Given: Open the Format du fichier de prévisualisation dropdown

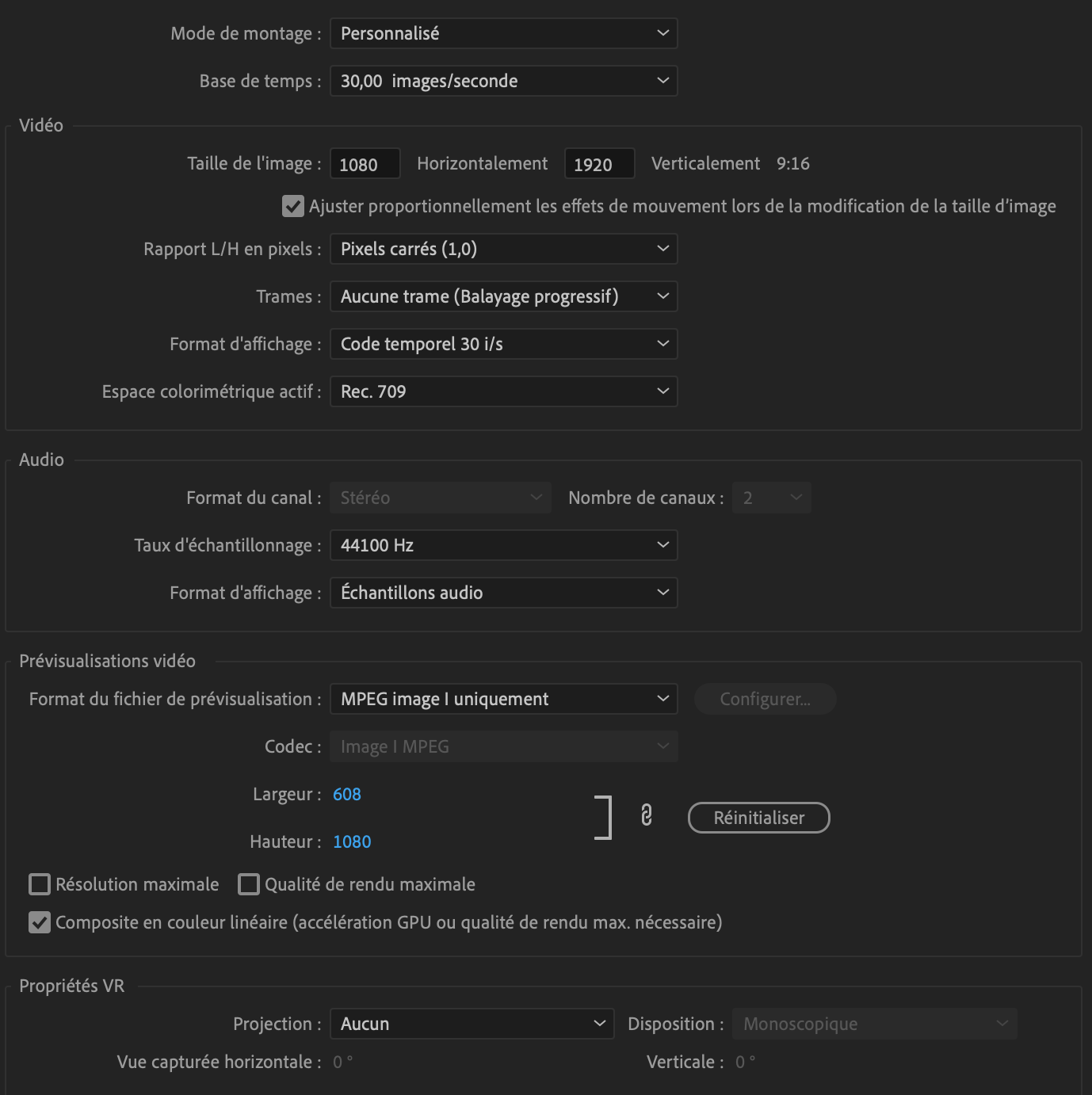Looking at the screenshot, I should (503, 699).
